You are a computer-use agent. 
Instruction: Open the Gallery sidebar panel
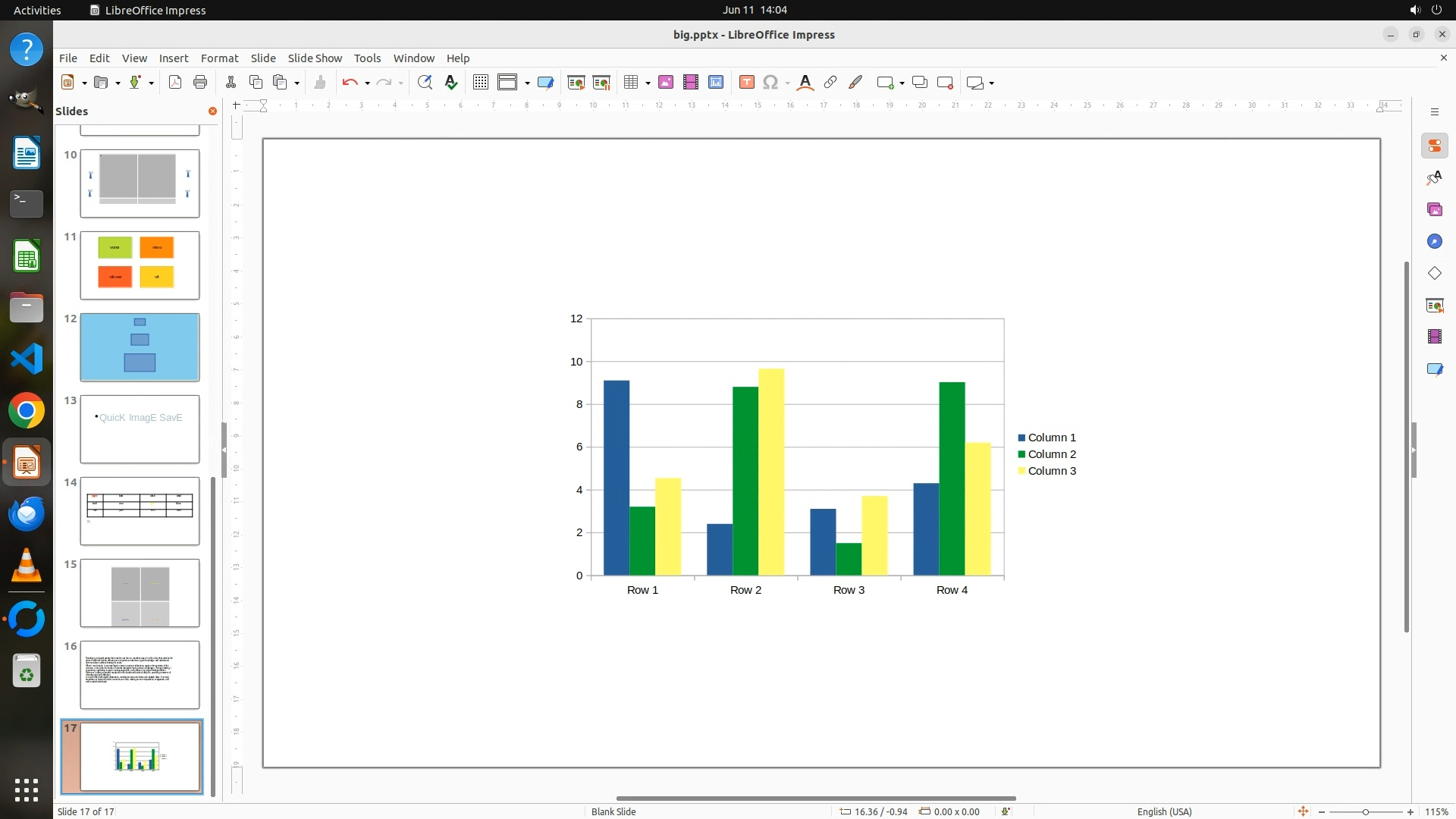click(1434, 209)
